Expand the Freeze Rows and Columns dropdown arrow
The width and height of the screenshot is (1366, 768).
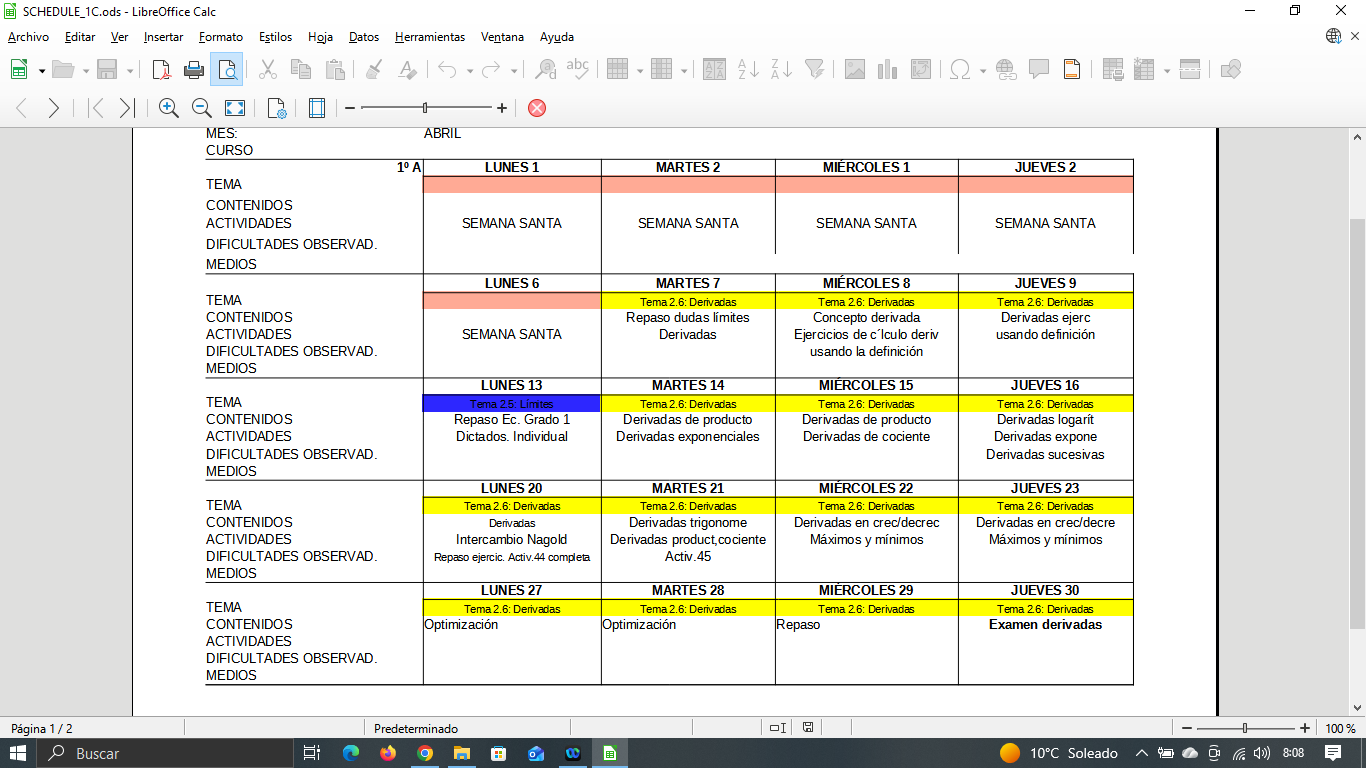(1166, 70)
